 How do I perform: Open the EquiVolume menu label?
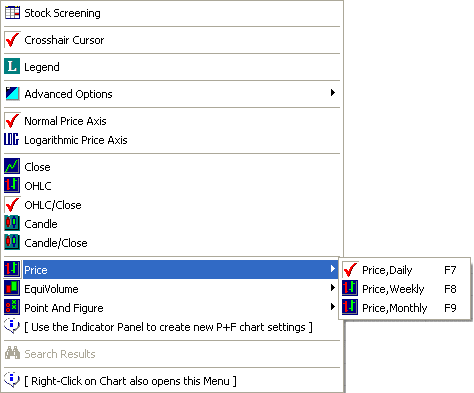(51, 289)
